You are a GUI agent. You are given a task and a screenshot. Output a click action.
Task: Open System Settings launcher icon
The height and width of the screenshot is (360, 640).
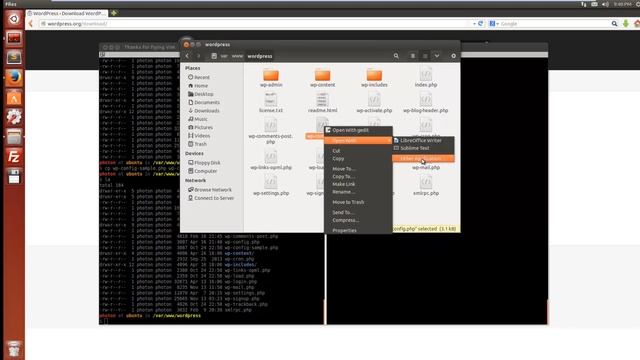click(x=14, y=118)
